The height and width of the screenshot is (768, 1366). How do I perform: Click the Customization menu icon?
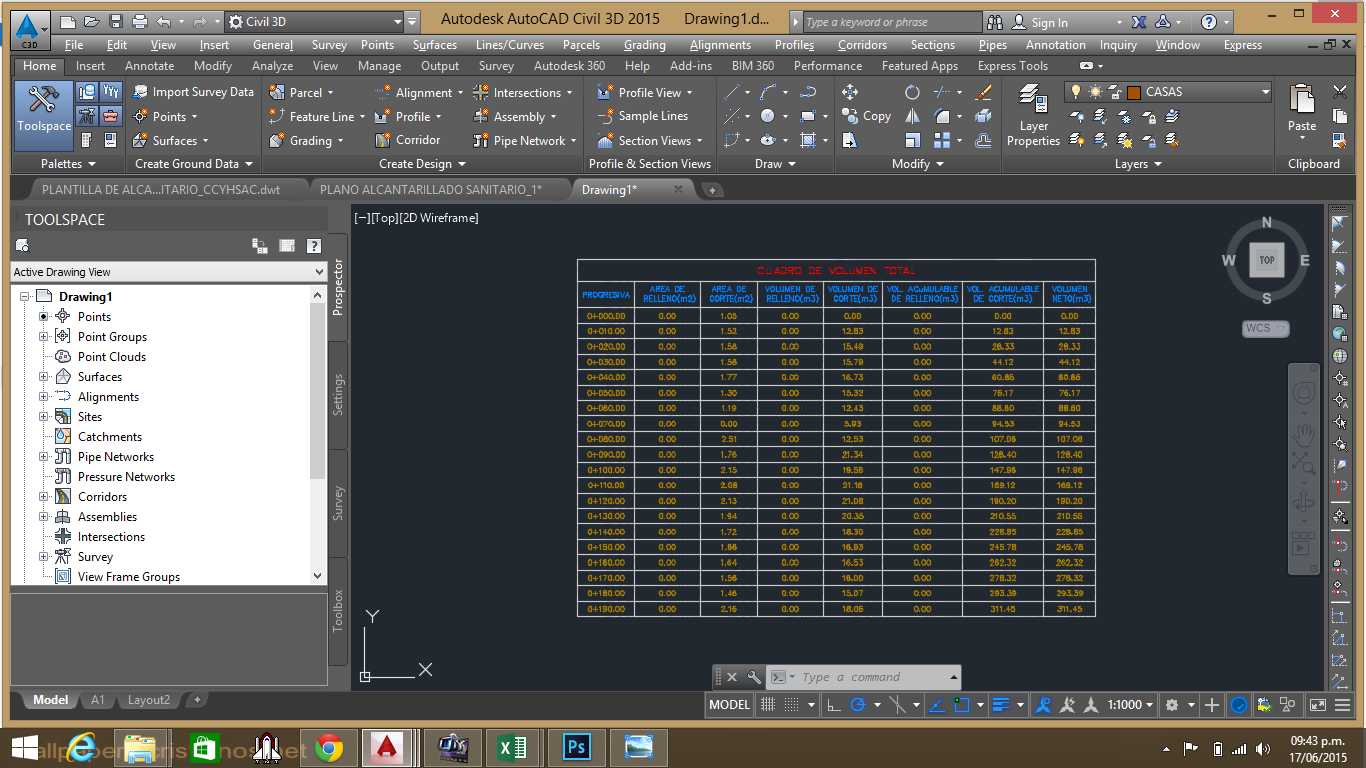1343,705
